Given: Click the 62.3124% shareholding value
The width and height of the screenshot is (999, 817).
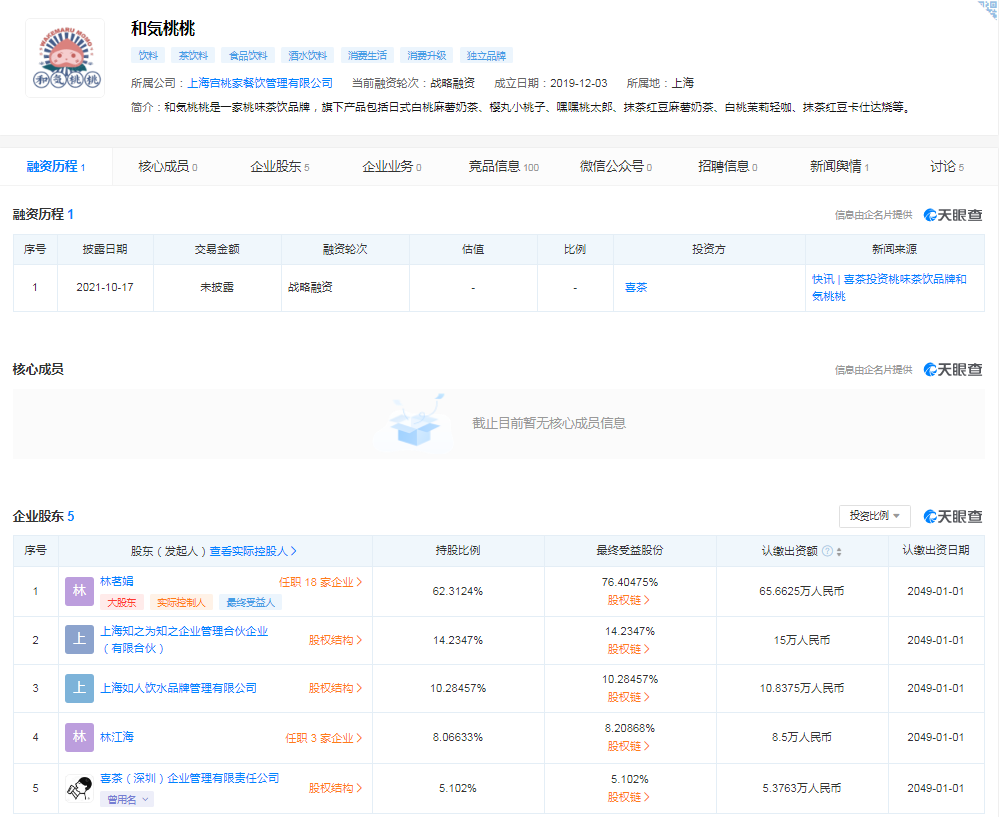Looking at the screenshot, I should (x=457, y=591).
